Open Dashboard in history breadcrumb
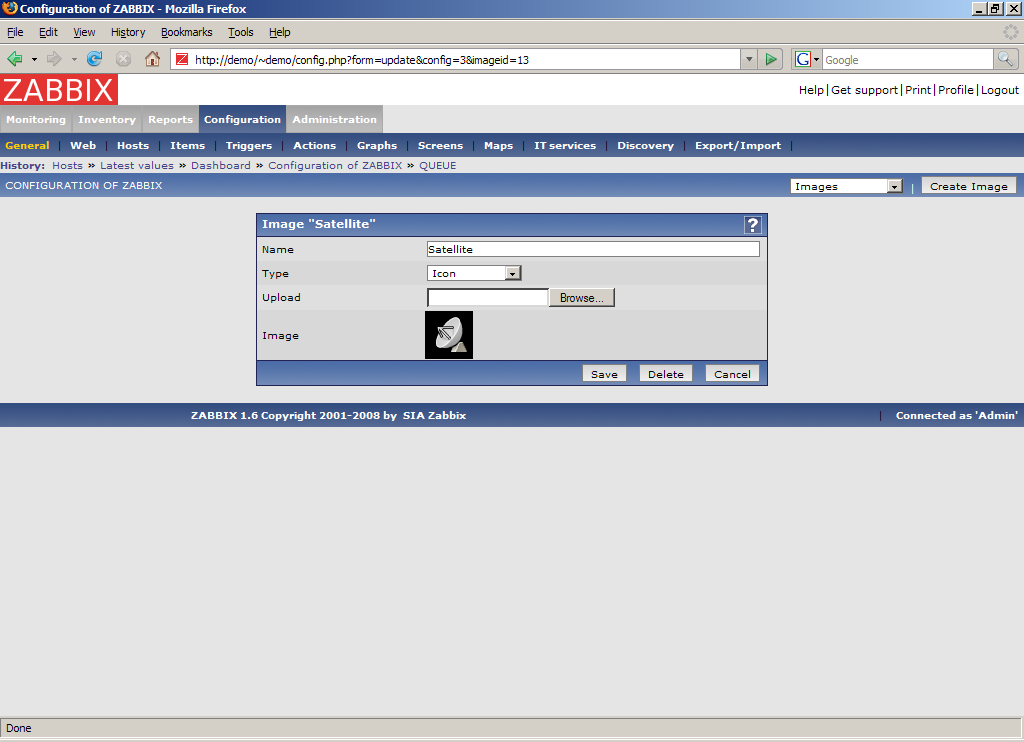The width and height of the screenshot is (1024, 742). (221, 165)
